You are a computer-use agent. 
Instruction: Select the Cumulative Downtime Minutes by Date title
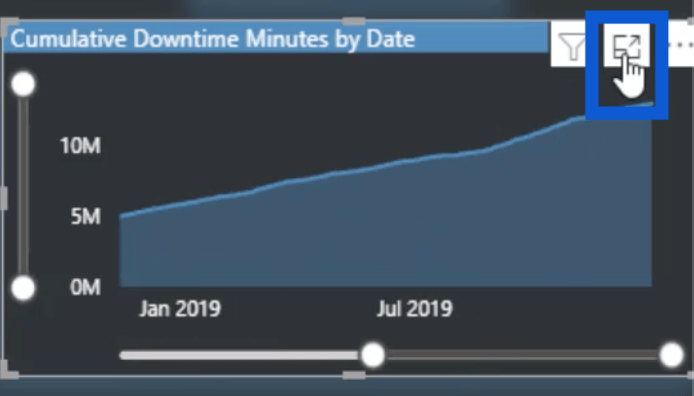(x=212, y=39)
